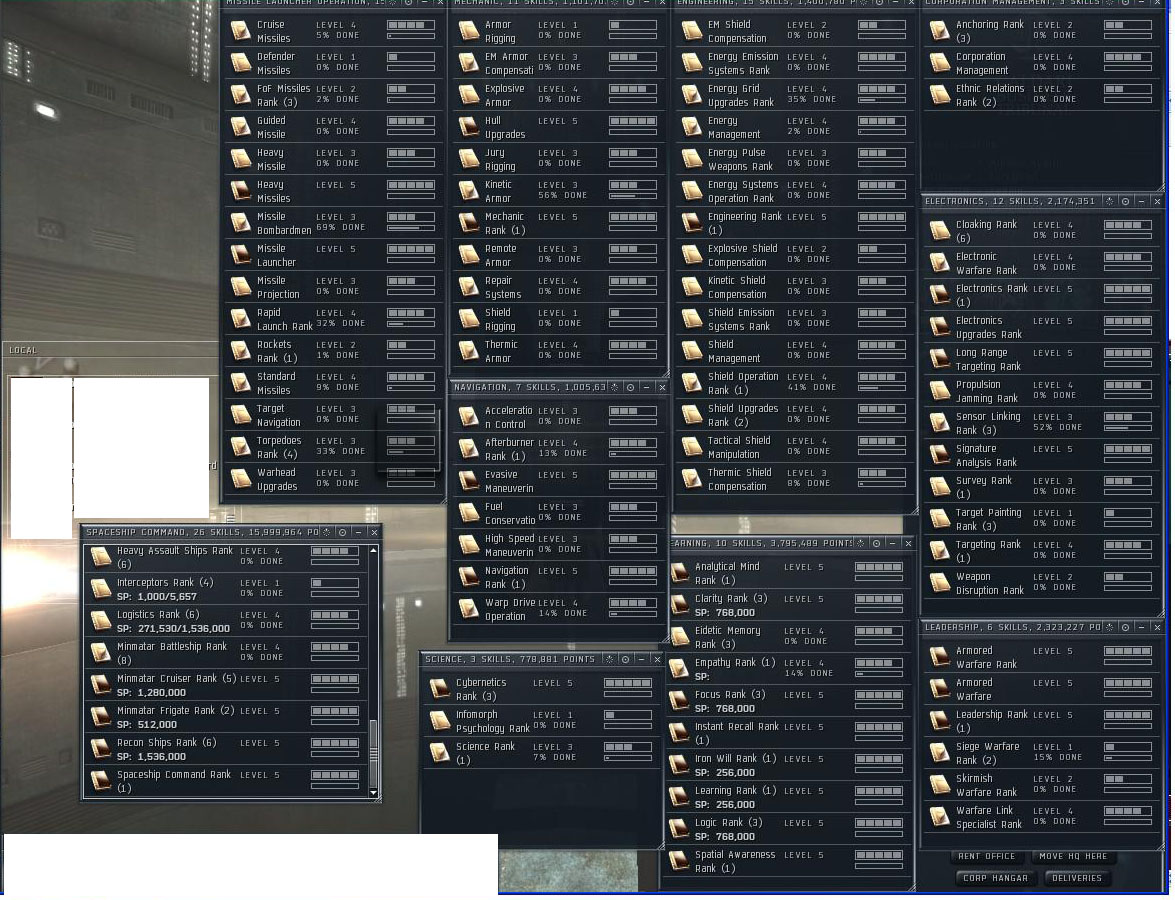Select the Corporation Management skill row
The width and height of the screenshot is (1175, 900).
[x=1042, y=63]
